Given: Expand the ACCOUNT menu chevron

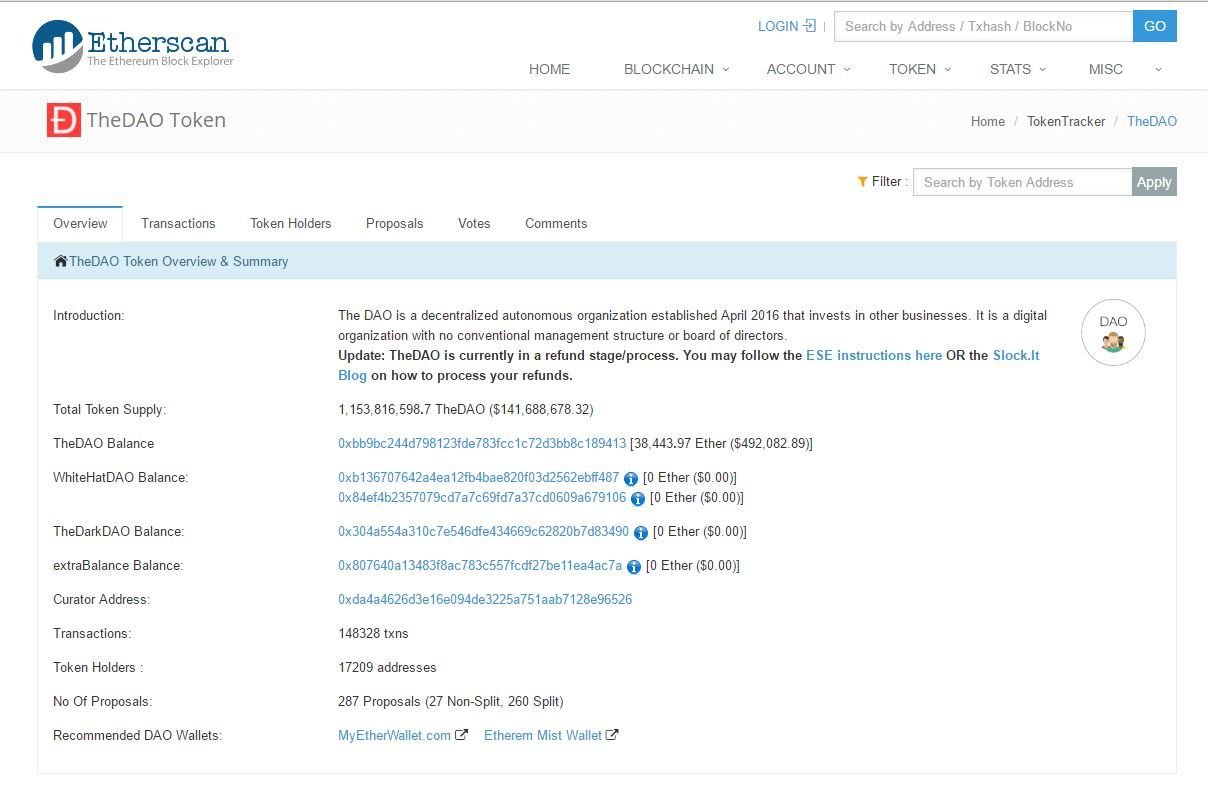Looking at the screenshot, I should 847,69.
